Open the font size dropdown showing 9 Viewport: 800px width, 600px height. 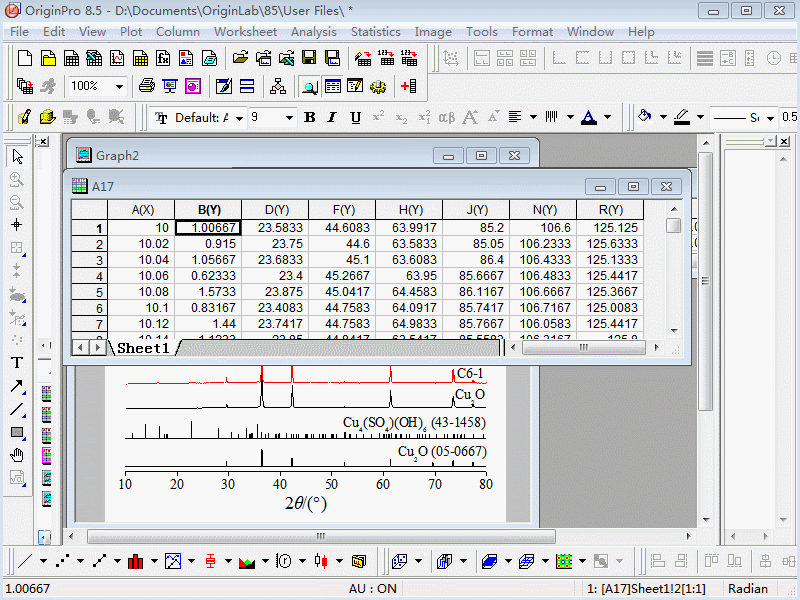[289, 118]
